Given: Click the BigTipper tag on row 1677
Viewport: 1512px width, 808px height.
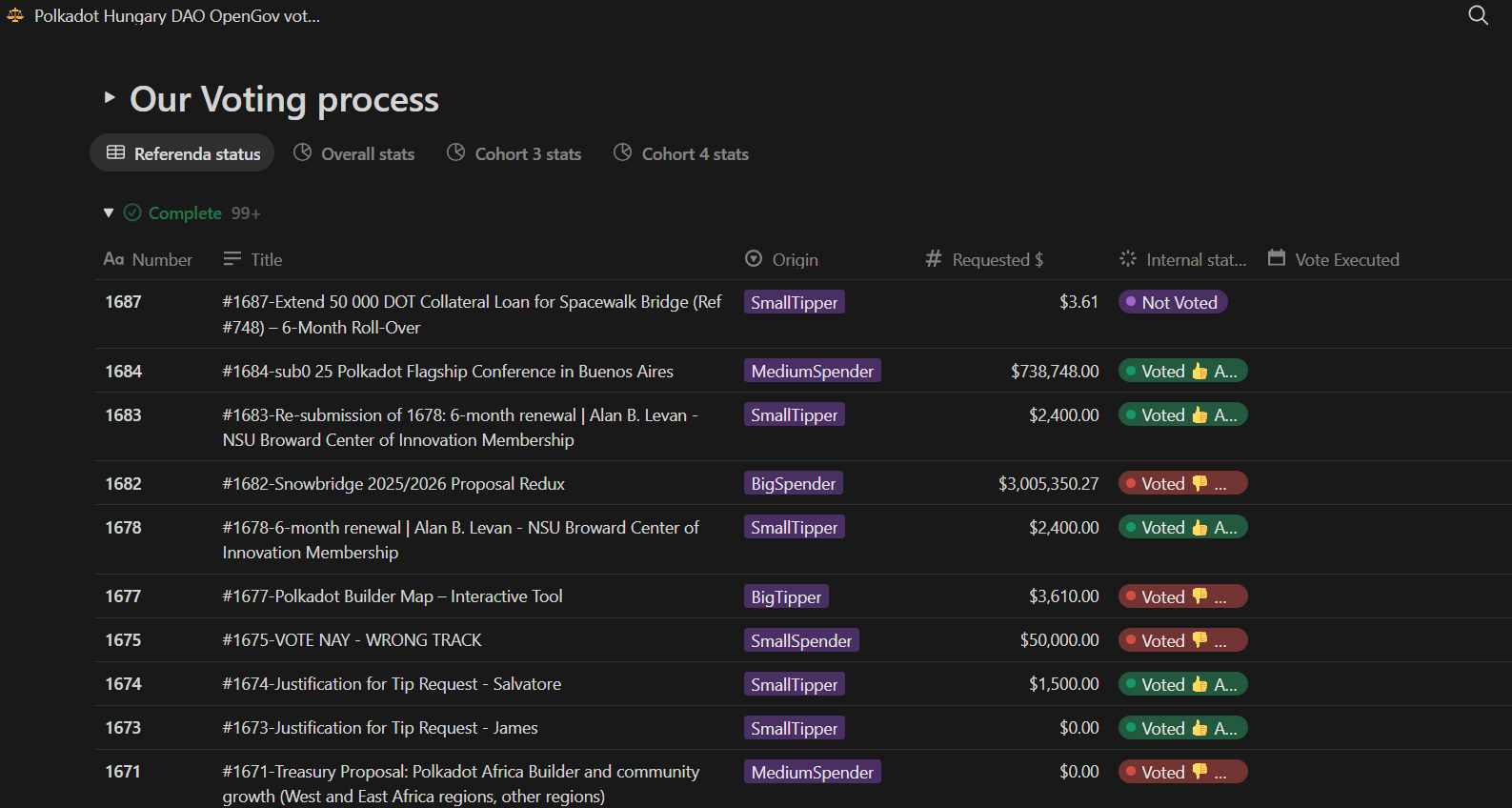Looking at the screenshot, I should 786,596.
